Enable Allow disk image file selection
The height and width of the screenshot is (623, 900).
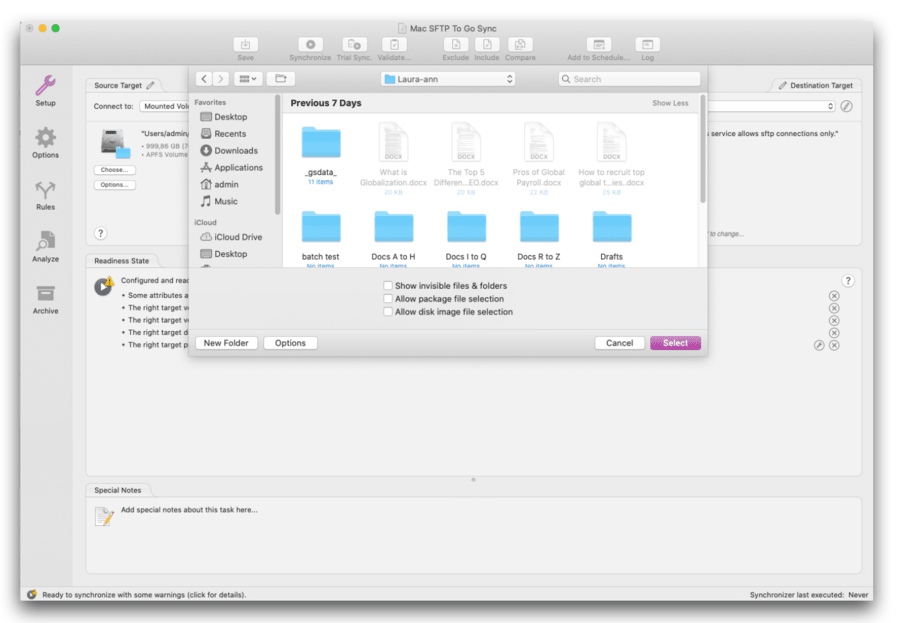pos(387,311)
